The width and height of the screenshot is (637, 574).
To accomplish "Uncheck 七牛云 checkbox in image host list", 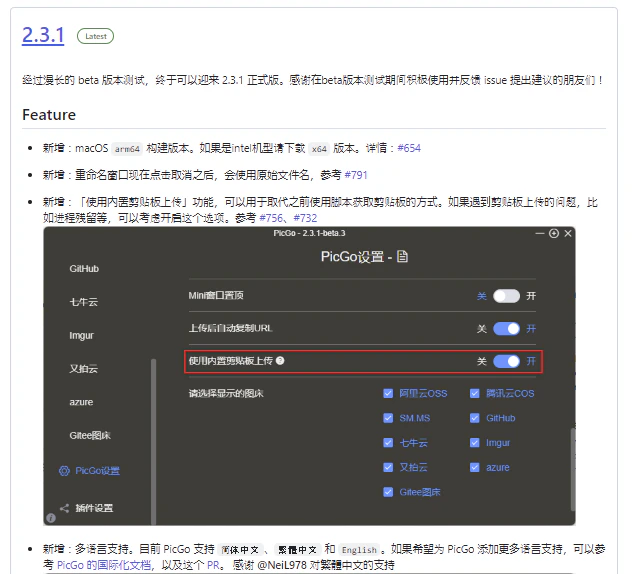I will click(388, 443).
